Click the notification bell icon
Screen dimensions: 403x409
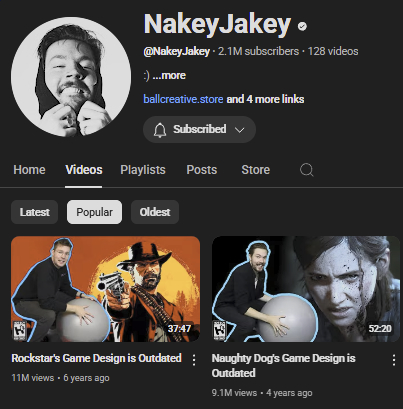pos(160,130)
